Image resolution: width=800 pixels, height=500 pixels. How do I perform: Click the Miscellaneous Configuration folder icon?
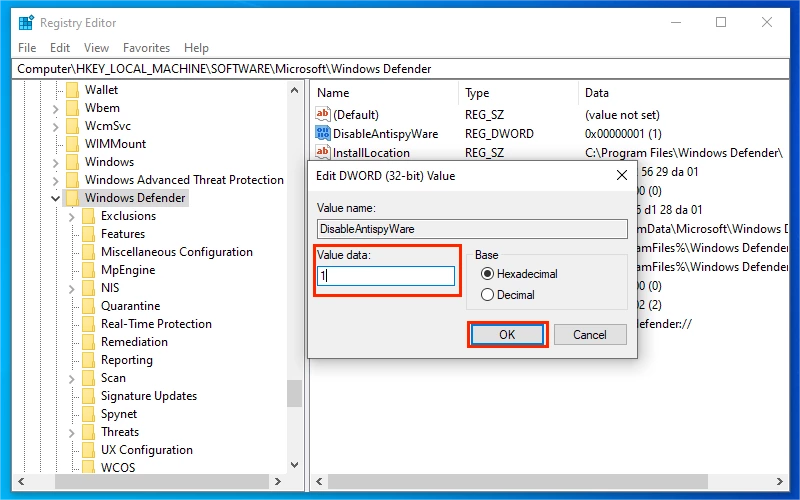89,252
